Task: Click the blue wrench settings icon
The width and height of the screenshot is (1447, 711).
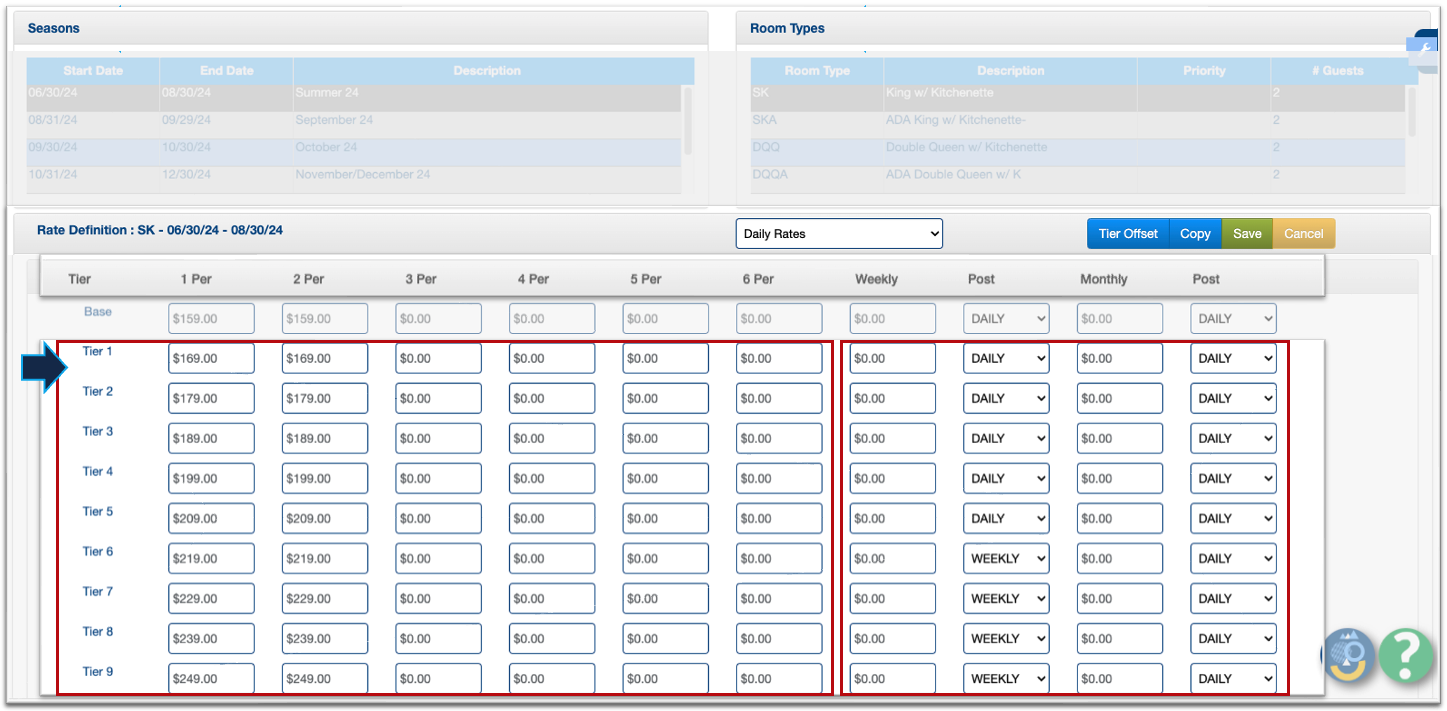Action: point(1424,49)
